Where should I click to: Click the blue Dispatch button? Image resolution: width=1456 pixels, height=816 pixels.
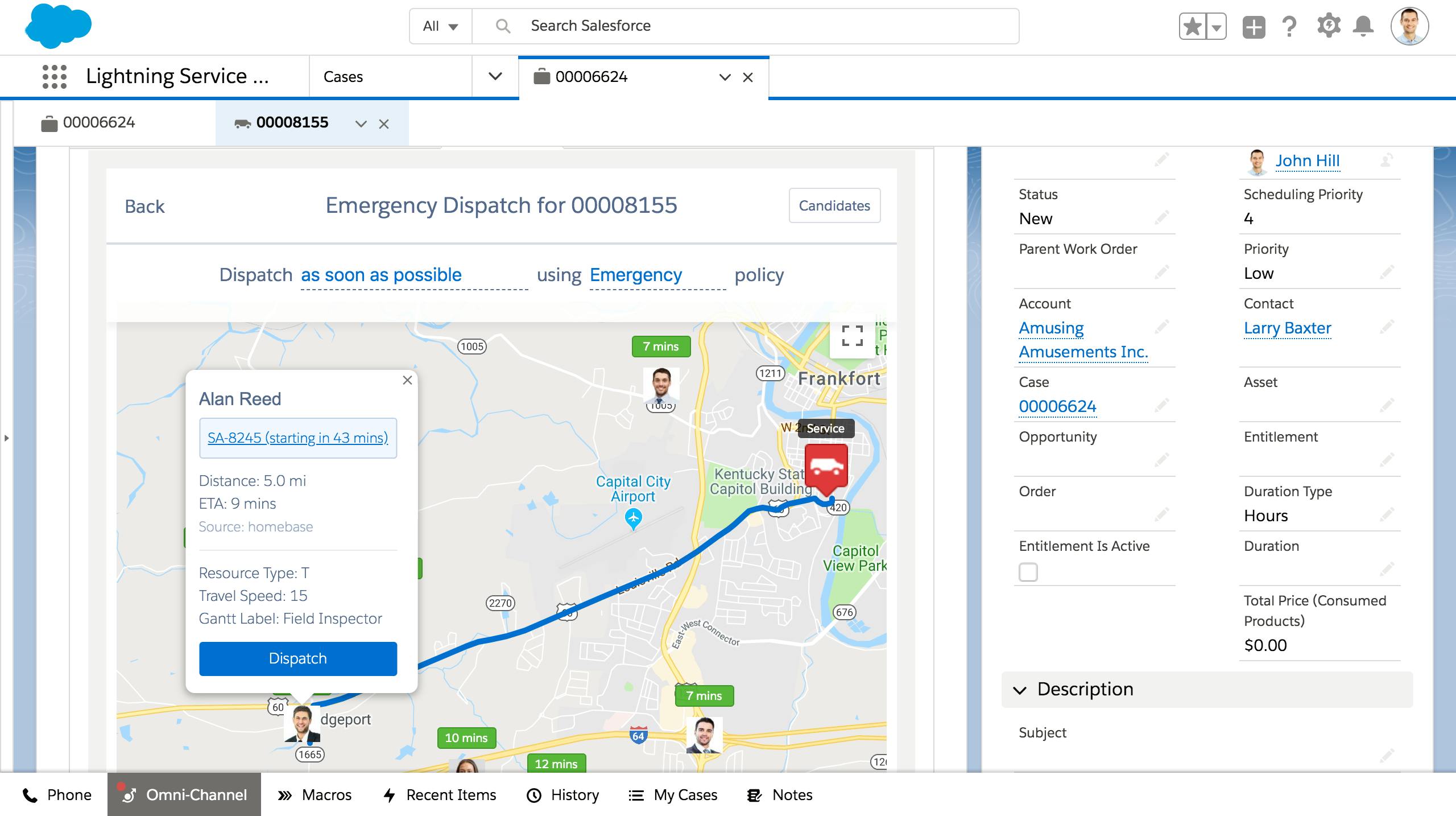pyautogui.click(x=298, y=659)
